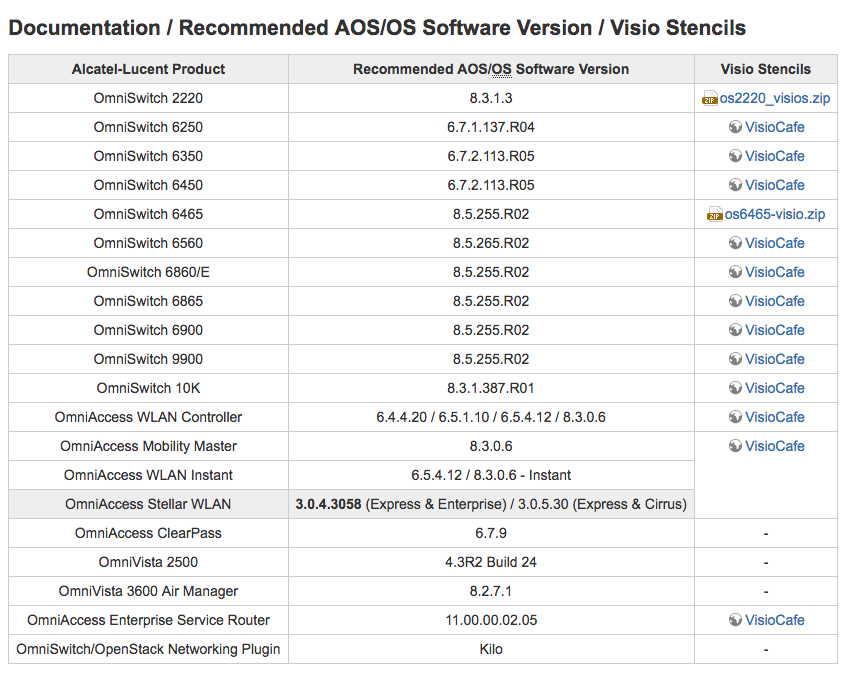Click globe icon in OmniSwitch 6350 row

735,156
